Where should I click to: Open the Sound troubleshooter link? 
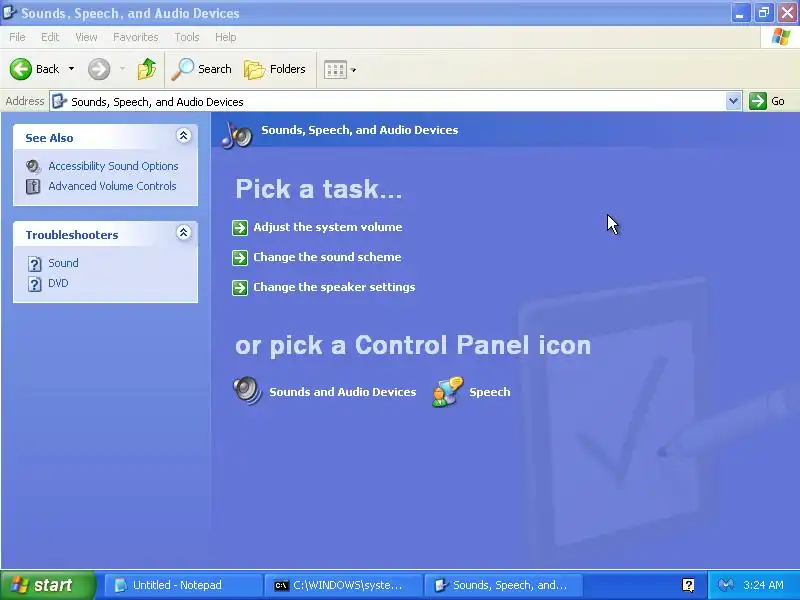[x=63, y=263]
